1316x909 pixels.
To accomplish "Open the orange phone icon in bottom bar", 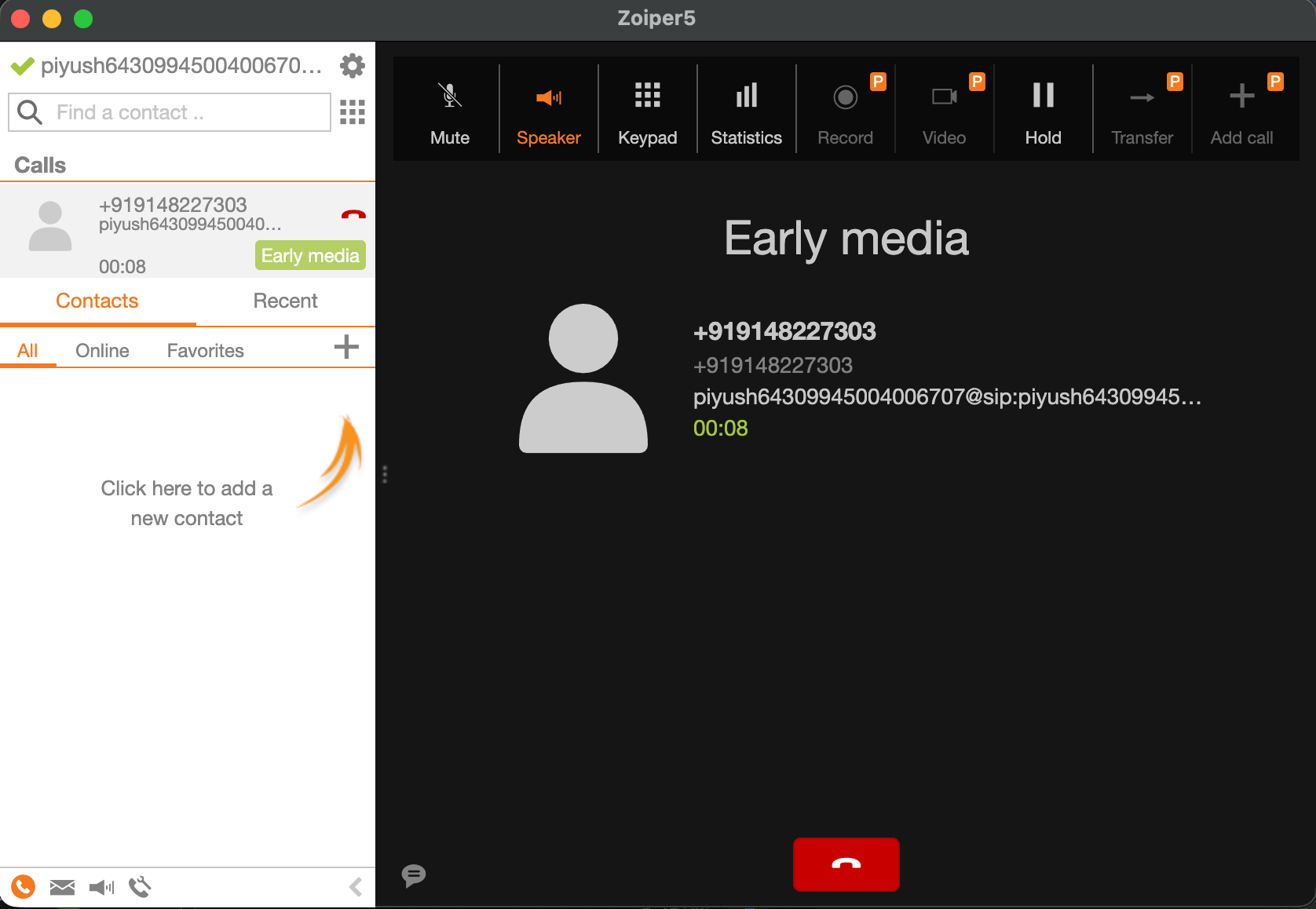I will [x=23, y=887].
